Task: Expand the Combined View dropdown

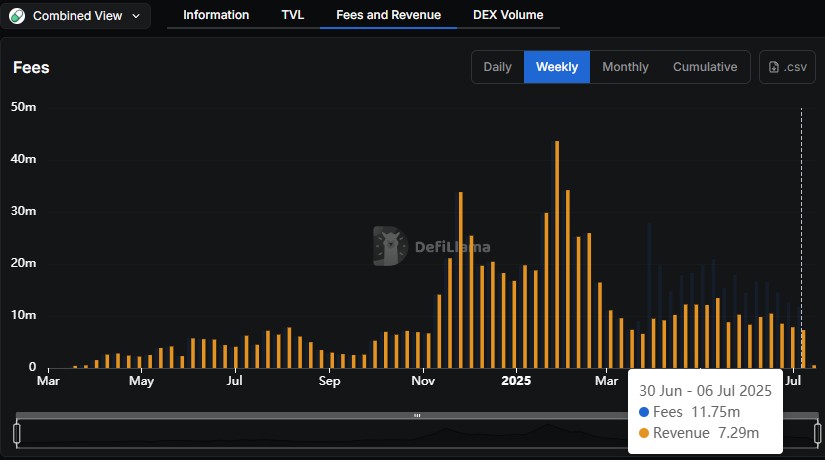Action: (x=76, y=16)
